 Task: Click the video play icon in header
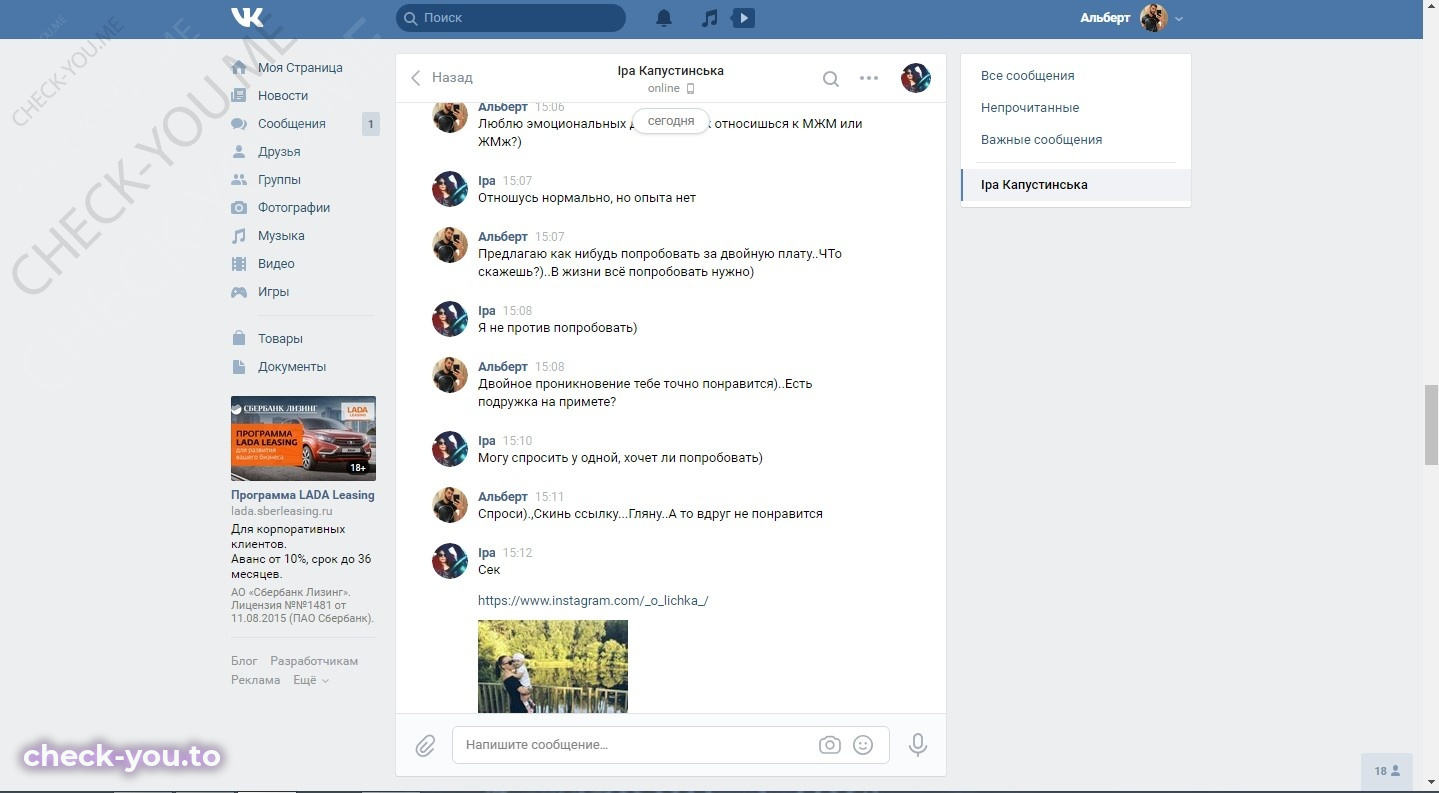click(743, 18)
